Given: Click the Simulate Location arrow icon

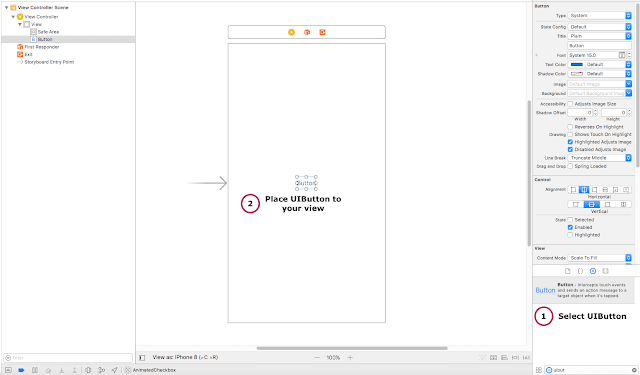Looking at the screenshot, I should 114,370.
